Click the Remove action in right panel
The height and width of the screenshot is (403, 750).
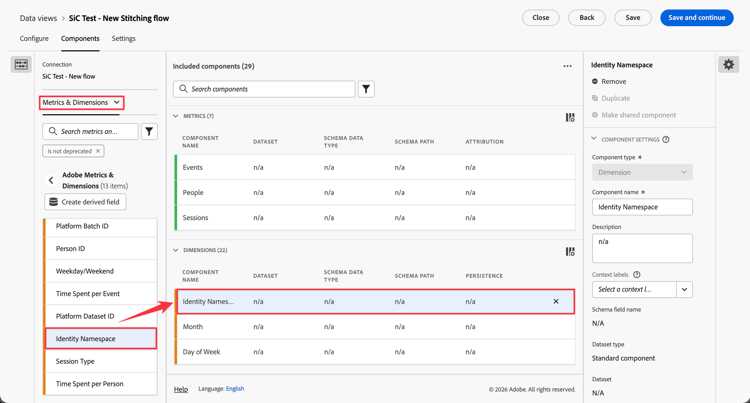click(609, 82)
